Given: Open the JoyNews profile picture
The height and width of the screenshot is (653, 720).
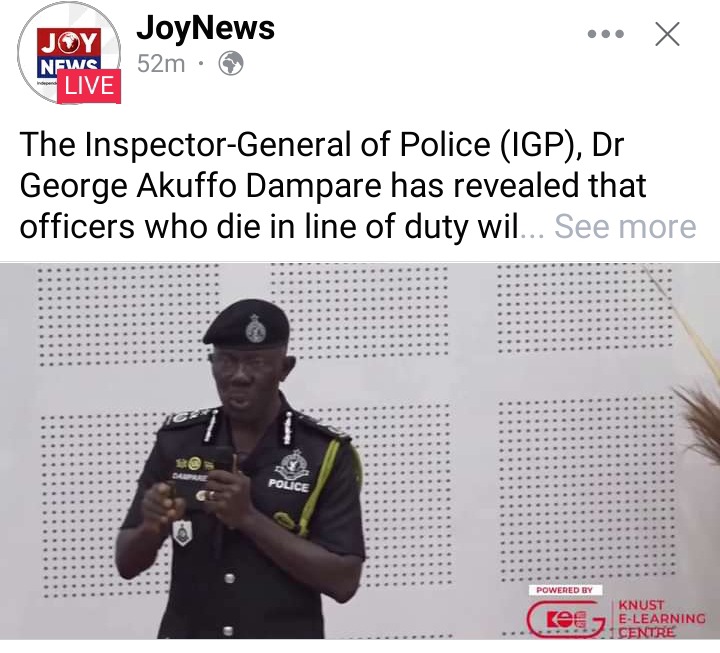Looking at the screenshot, I should 69,53.
